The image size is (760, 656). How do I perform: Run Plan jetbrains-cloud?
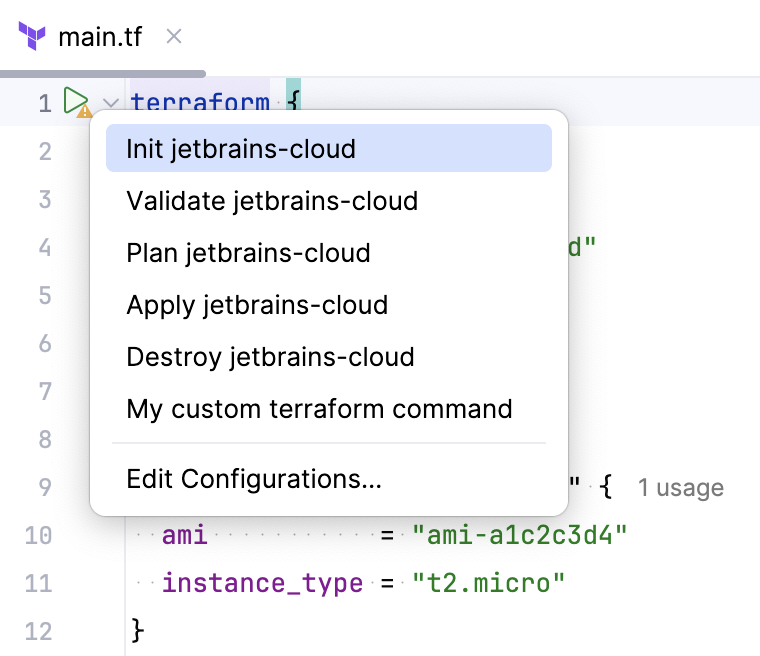coord(248,253)
